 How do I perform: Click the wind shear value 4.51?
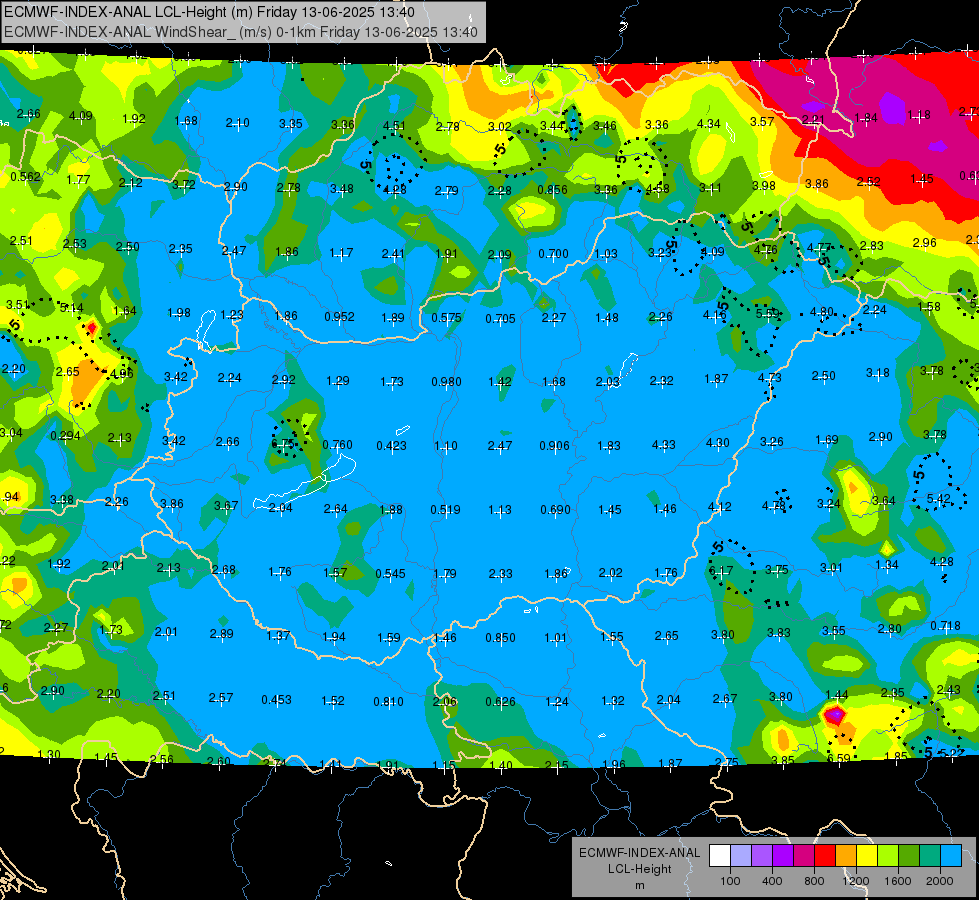click(x=394, y=126)
